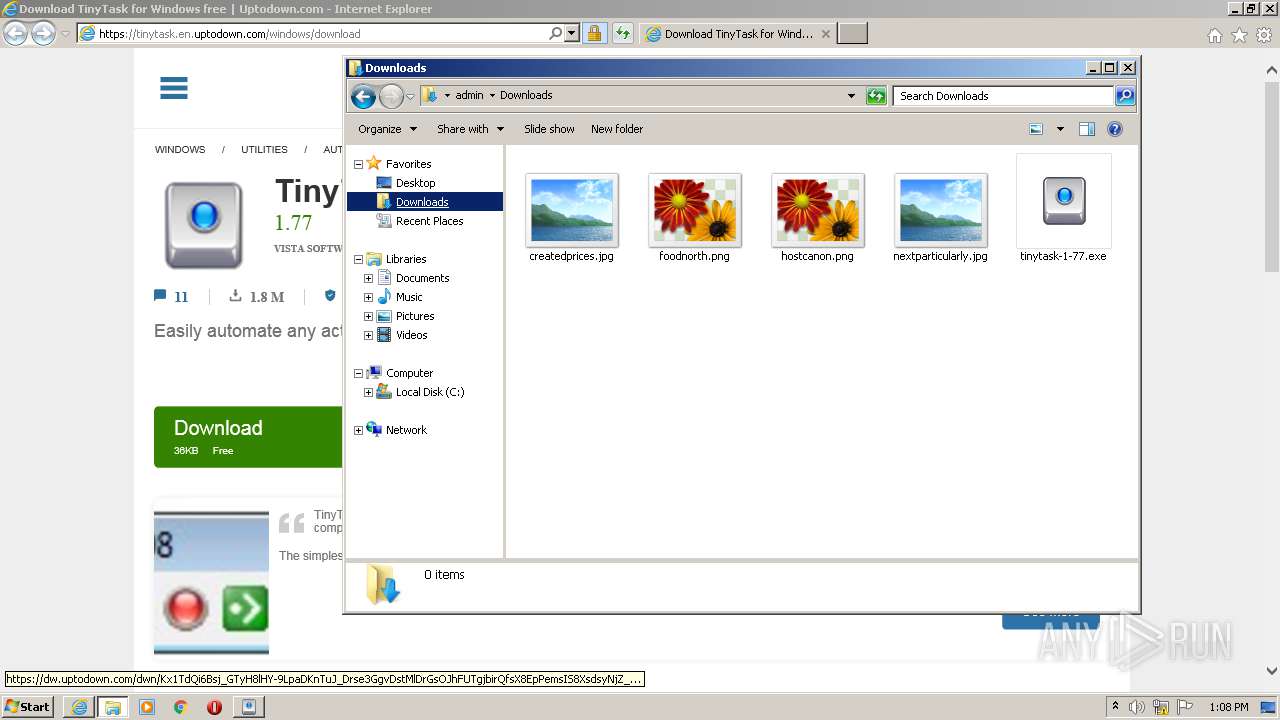Viewport: 1280px width, 720px height.
Task: Open Explorer help button
Action: [x=1115, y=129]
